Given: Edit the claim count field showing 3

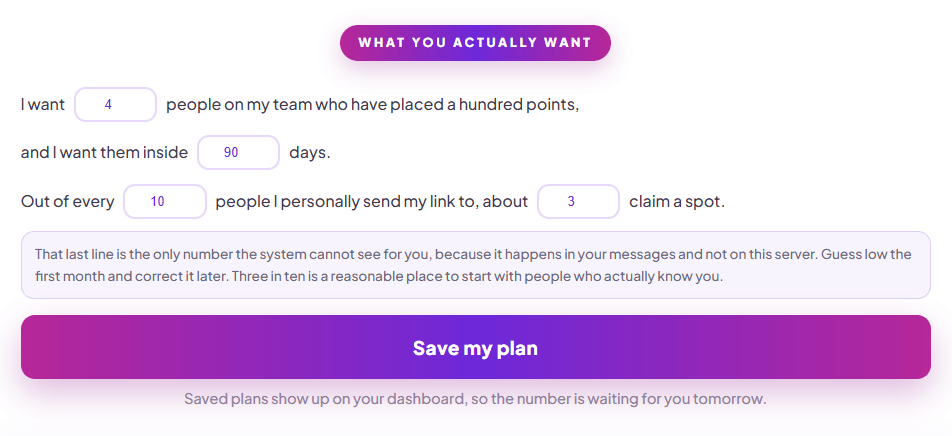Looking at the screenshot, I should coord(578,202).
